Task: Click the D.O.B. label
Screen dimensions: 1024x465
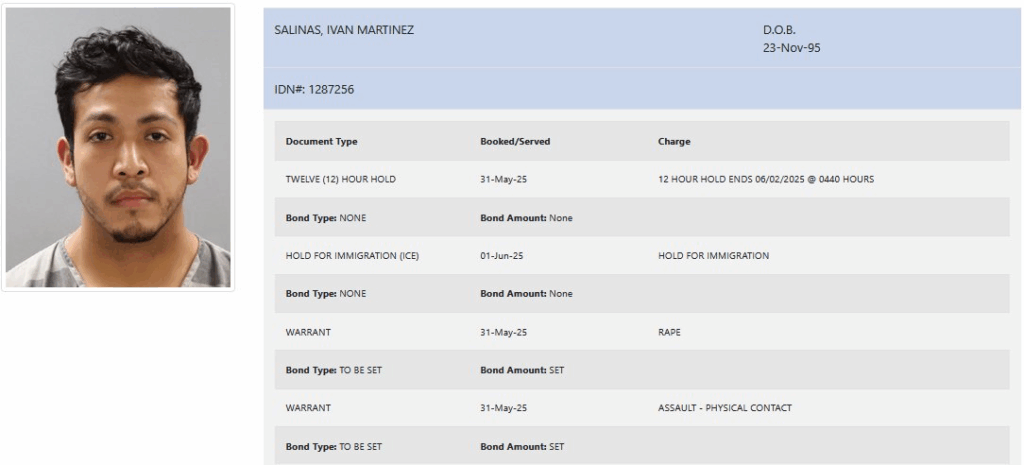Action: (780, 30)
